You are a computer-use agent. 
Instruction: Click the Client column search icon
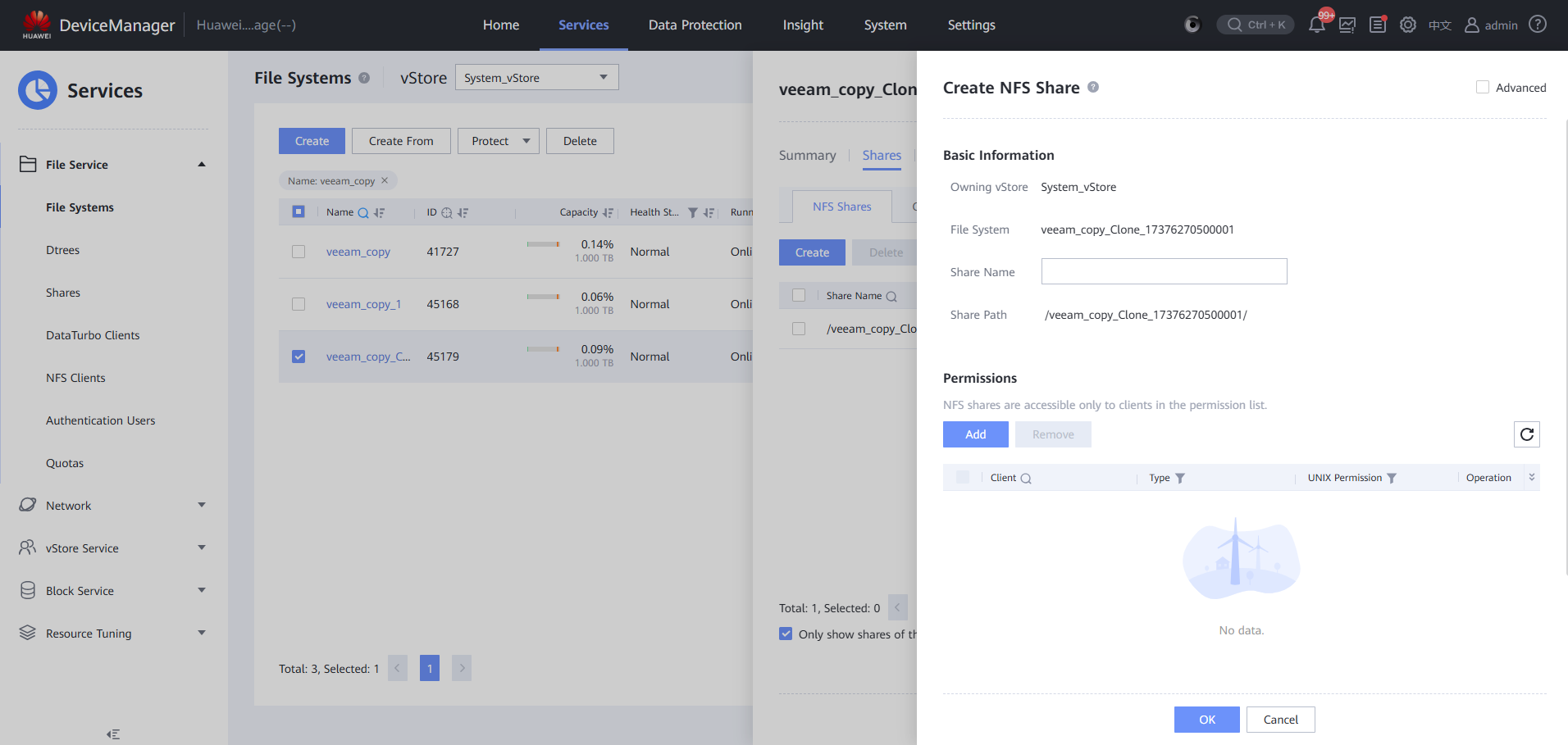(x=1026, y=479)
